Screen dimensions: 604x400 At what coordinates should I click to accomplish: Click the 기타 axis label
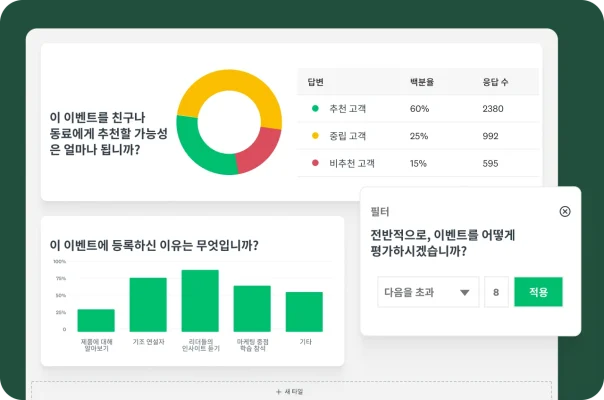pyautogui.click(x=305, y=342)
